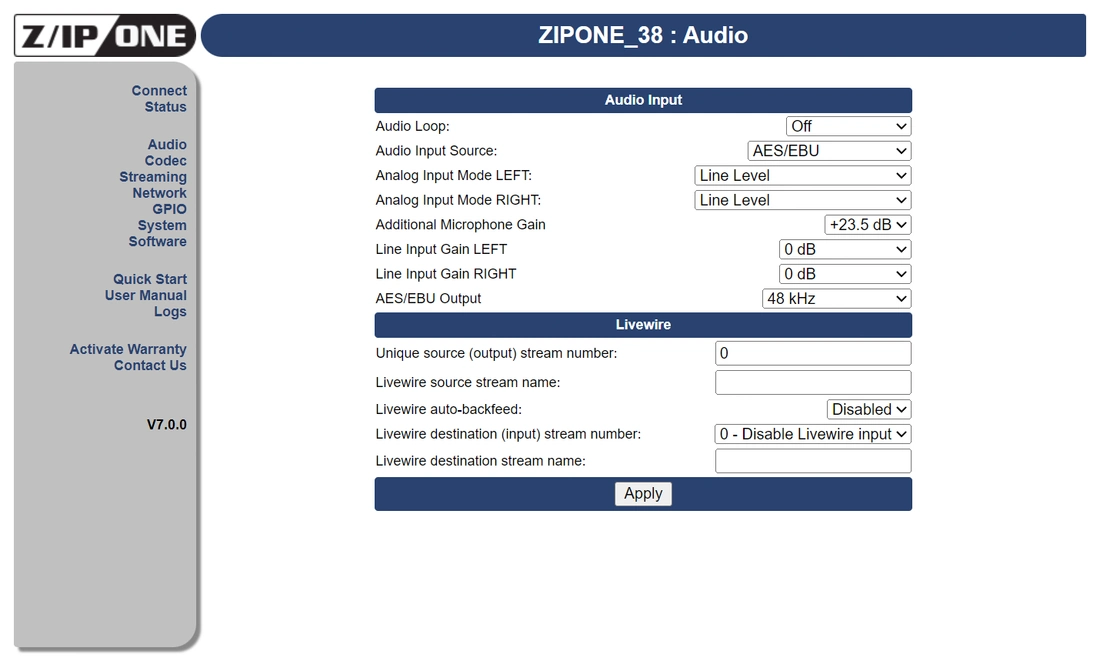
Task: Go to Codec settings in sidebar
Action: point(166,160)
